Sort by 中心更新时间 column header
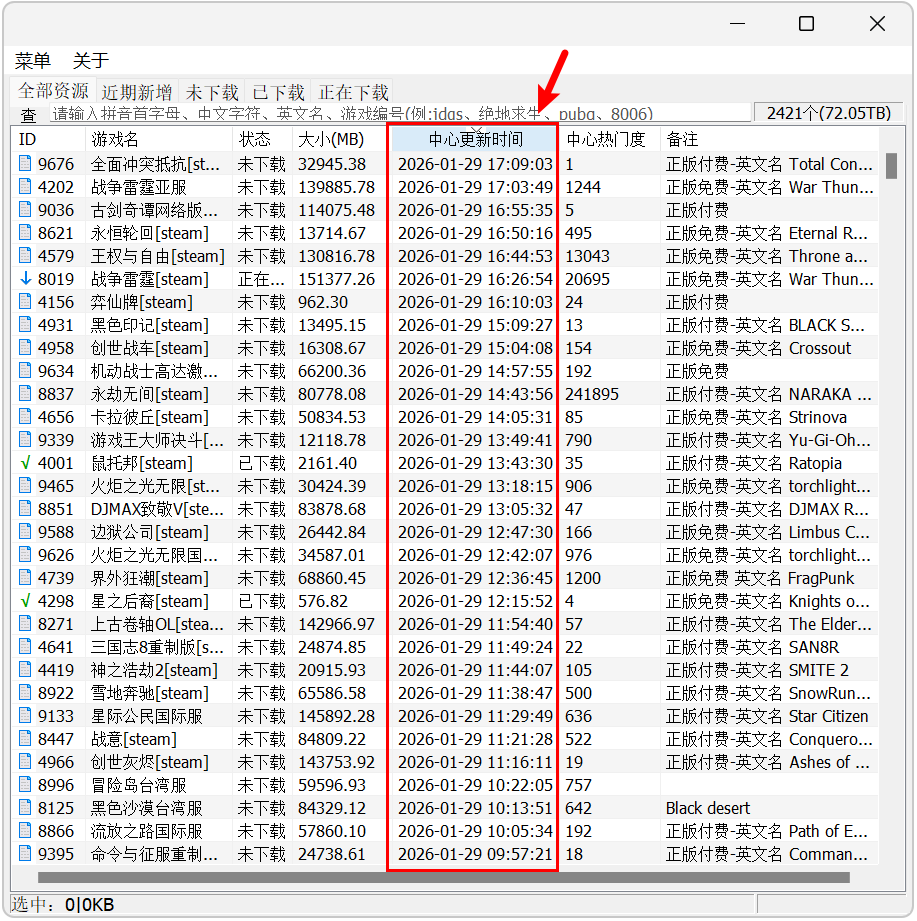 tap(473, 139)
